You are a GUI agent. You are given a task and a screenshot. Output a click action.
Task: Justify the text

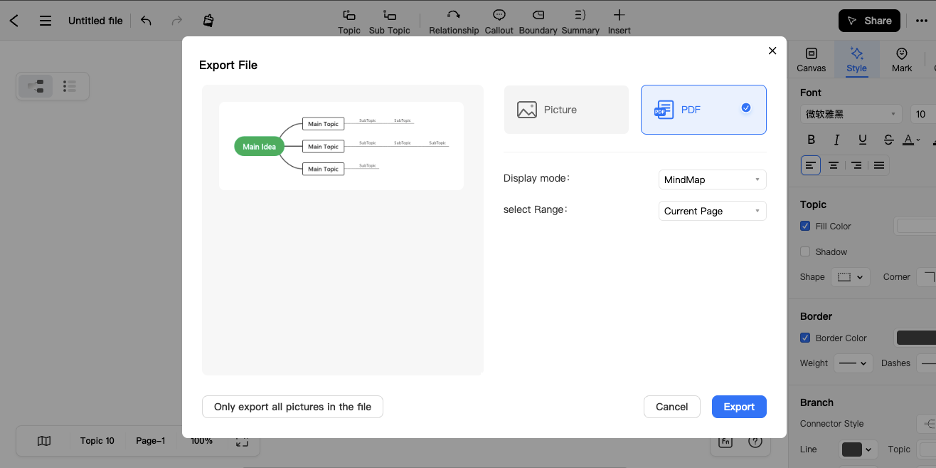click(x=879, y=165)
